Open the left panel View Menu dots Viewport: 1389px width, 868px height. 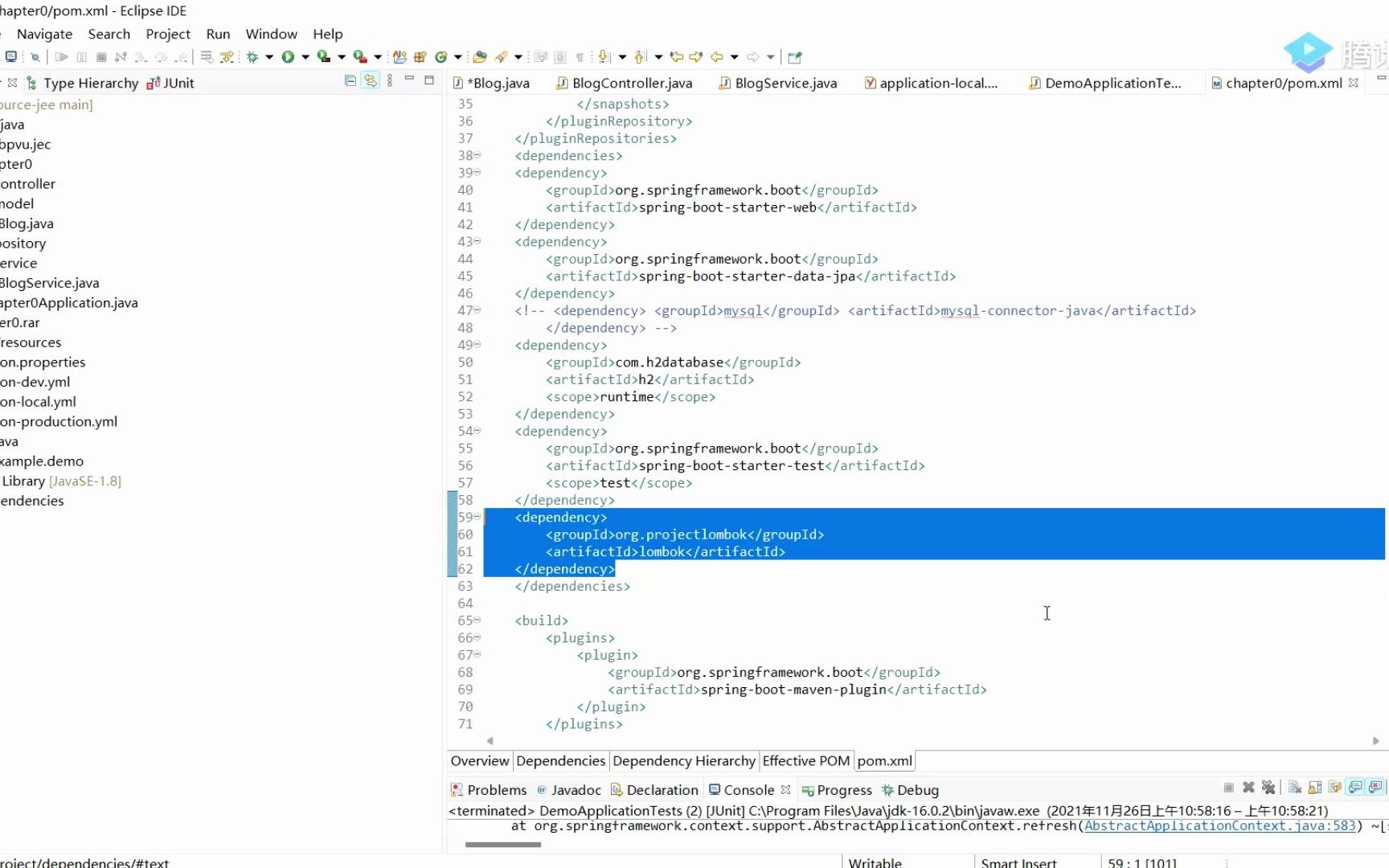tap(390, 80)
